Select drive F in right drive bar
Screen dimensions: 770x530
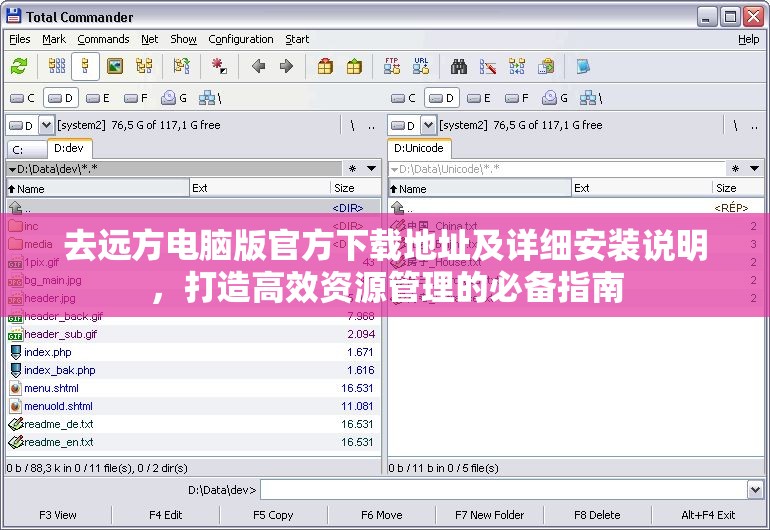[517, 98]
